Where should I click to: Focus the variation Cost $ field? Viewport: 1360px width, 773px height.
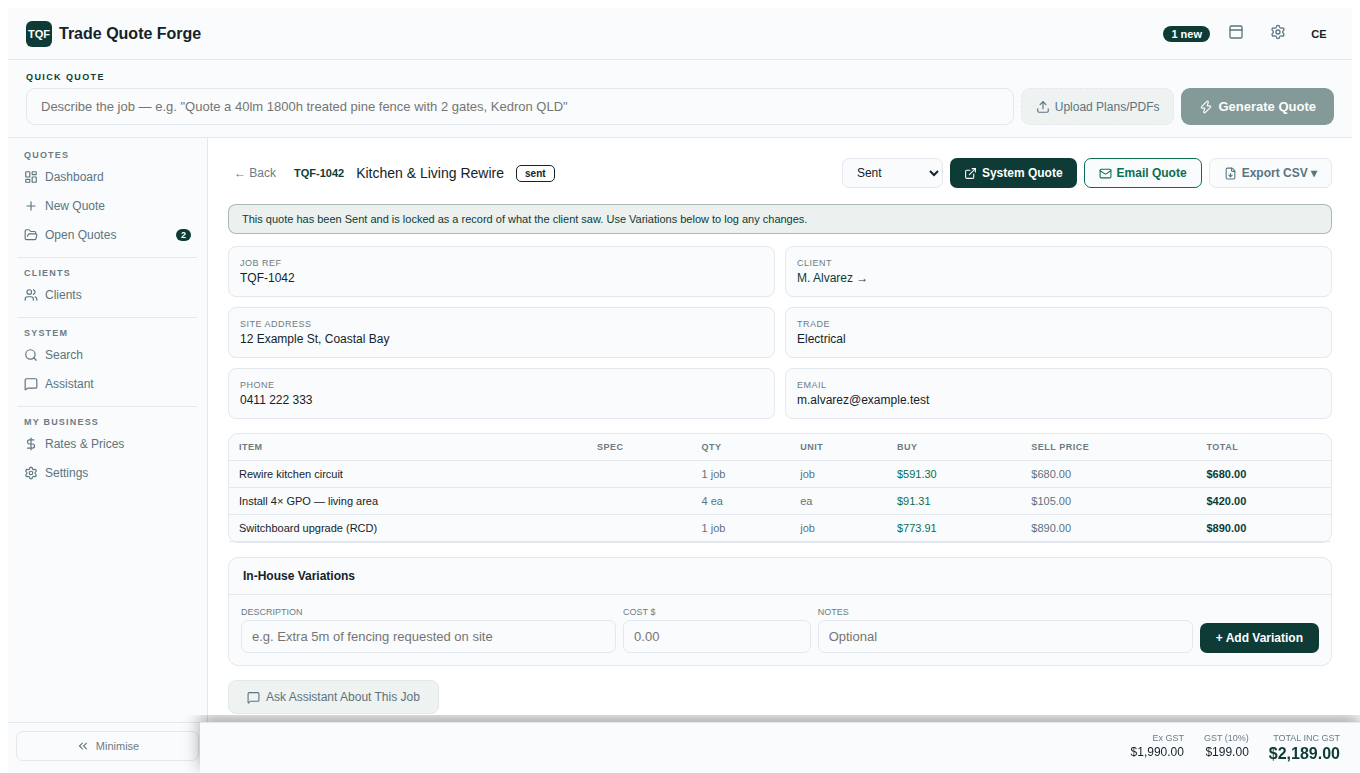pos(717,637)
